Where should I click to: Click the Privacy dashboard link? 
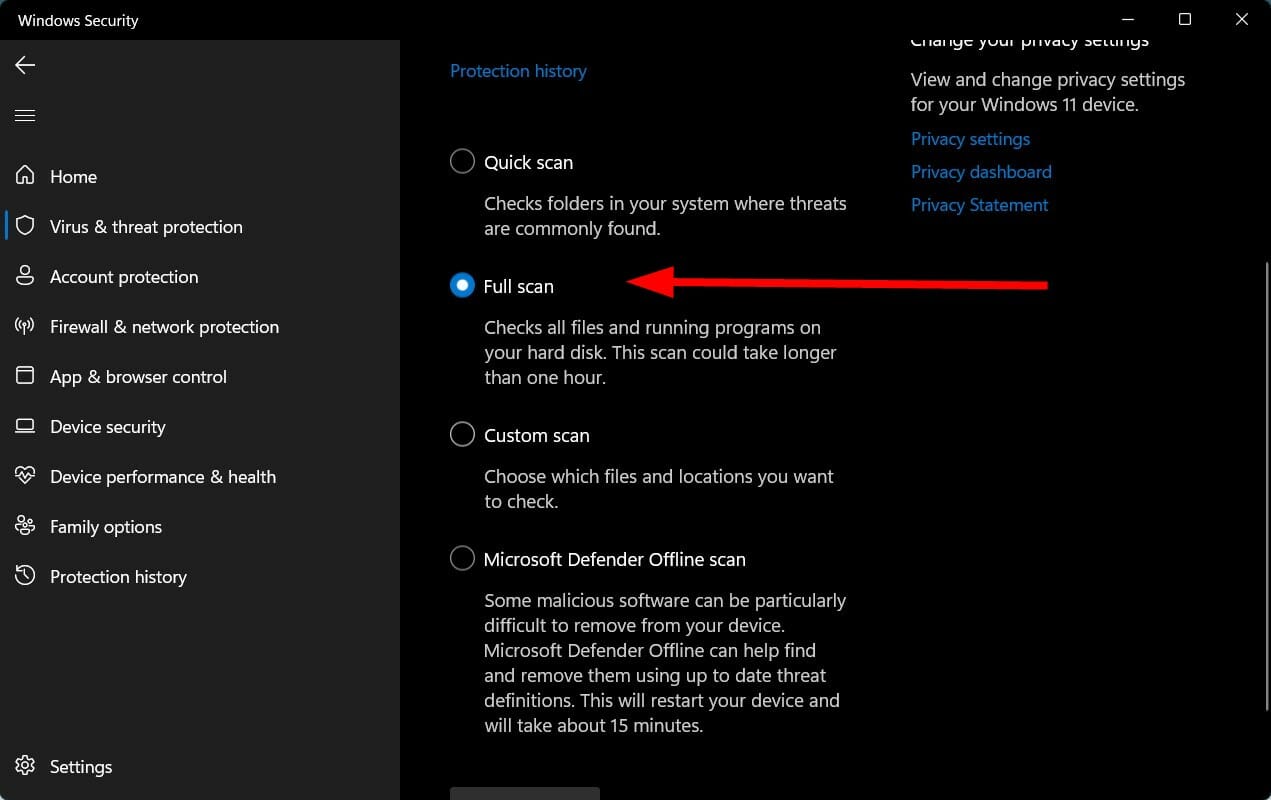click(981, 171)
